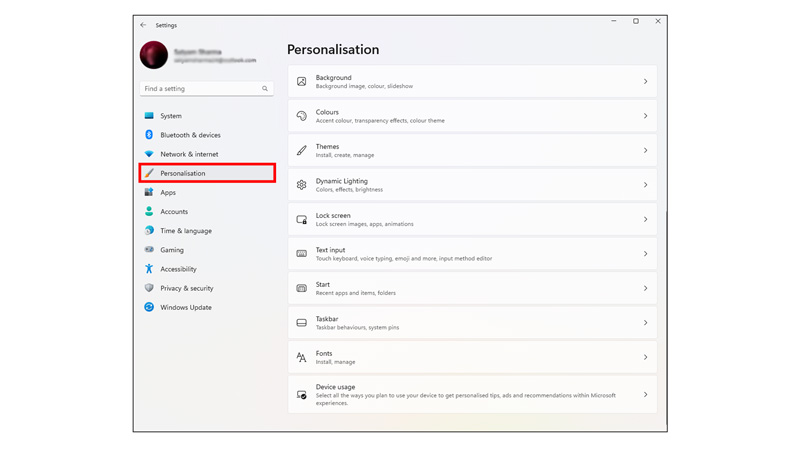Click the Time & language globe icon
Viewport: 800px width, 450px height.
tap(149, 231)
